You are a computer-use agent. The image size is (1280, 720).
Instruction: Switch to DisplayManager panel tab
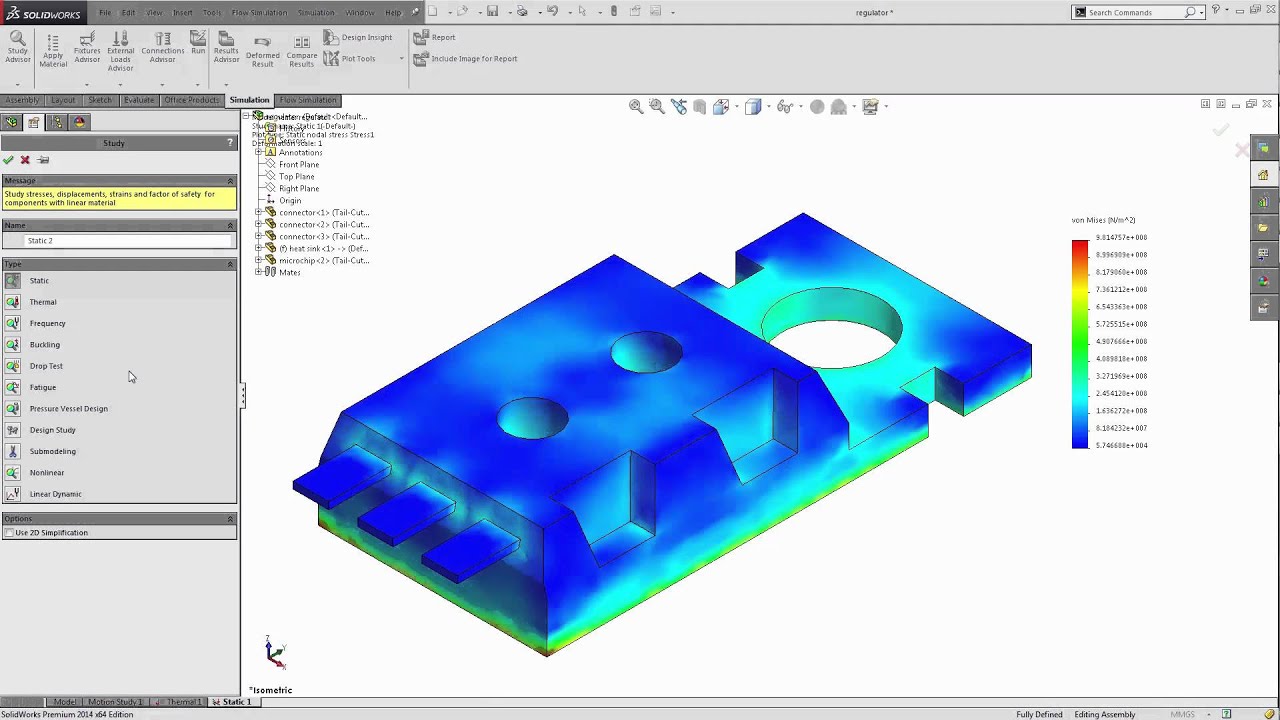point(80,122)
